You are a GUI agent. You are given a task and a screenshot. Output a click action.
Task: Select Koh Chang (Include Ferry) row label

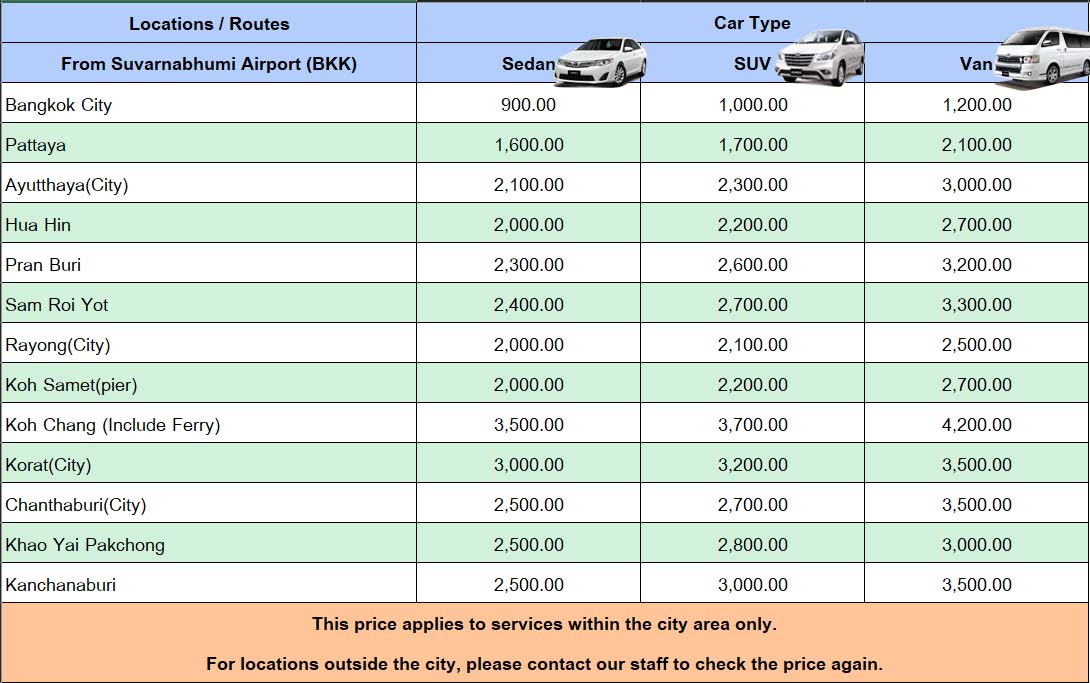[113, 425]
